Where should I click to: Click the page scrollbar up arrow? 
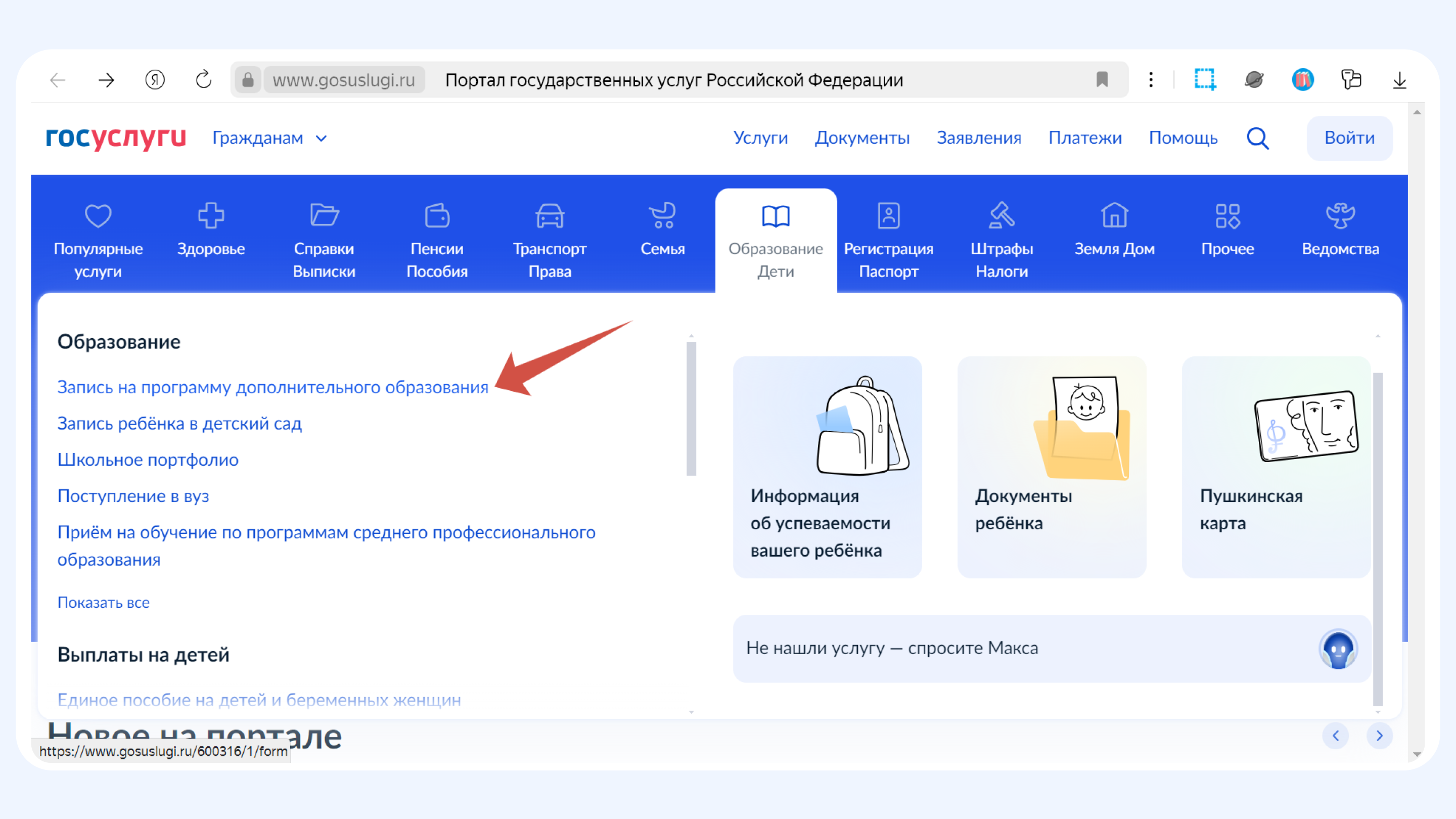tap(1417, 112)
